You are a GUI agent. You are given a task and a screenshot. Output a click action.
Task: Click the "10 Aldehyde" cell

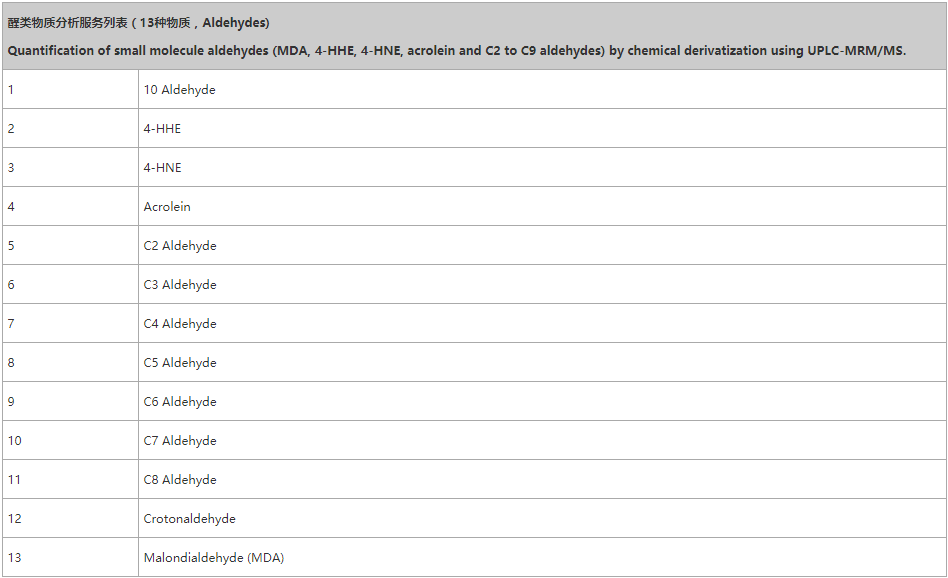click(179, 90)
